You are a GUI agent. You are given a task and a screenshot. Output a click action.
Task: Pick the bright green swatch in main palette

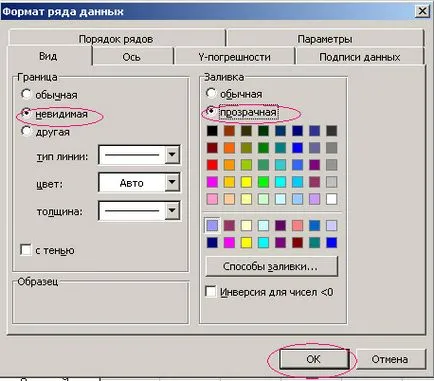click(x=263, y=182)
